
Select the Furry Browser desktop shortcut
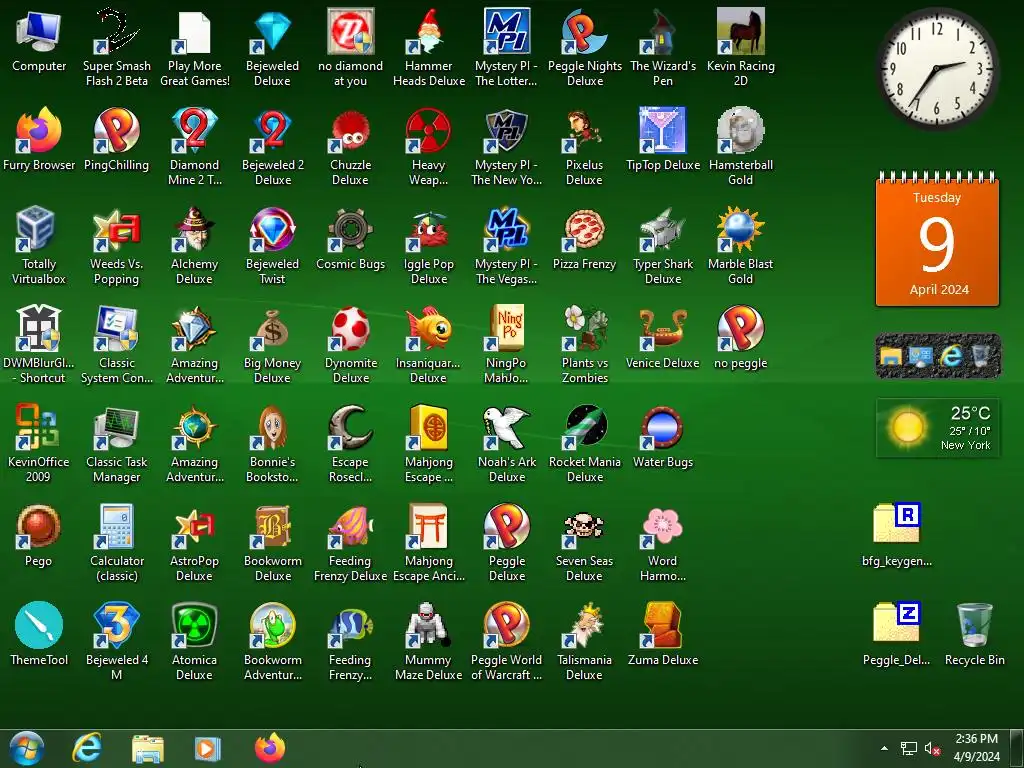click(39, 131)
